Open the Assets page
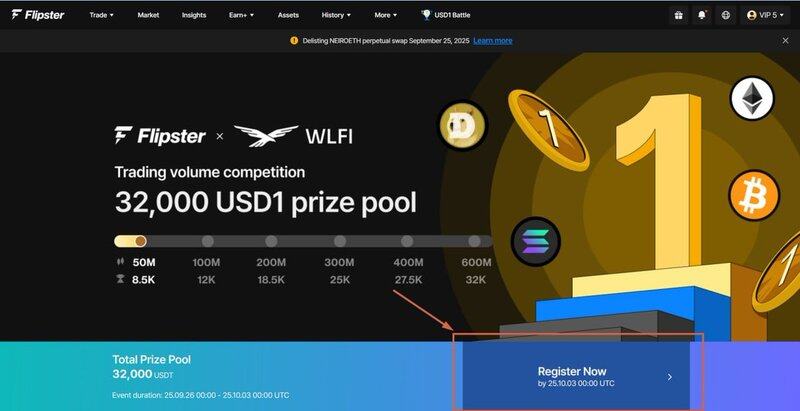Viewport: 800px width, 411px height. [x=288, y=15]
